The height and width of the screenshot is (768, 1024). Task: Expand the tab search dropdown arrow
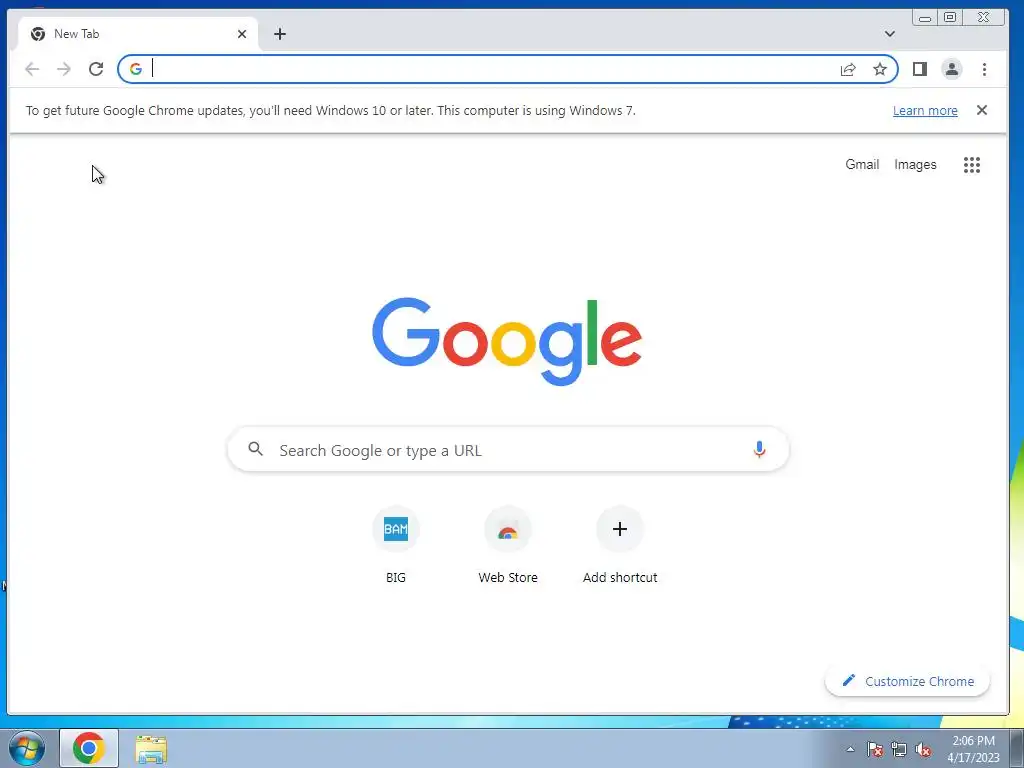[x=889, y=34]
